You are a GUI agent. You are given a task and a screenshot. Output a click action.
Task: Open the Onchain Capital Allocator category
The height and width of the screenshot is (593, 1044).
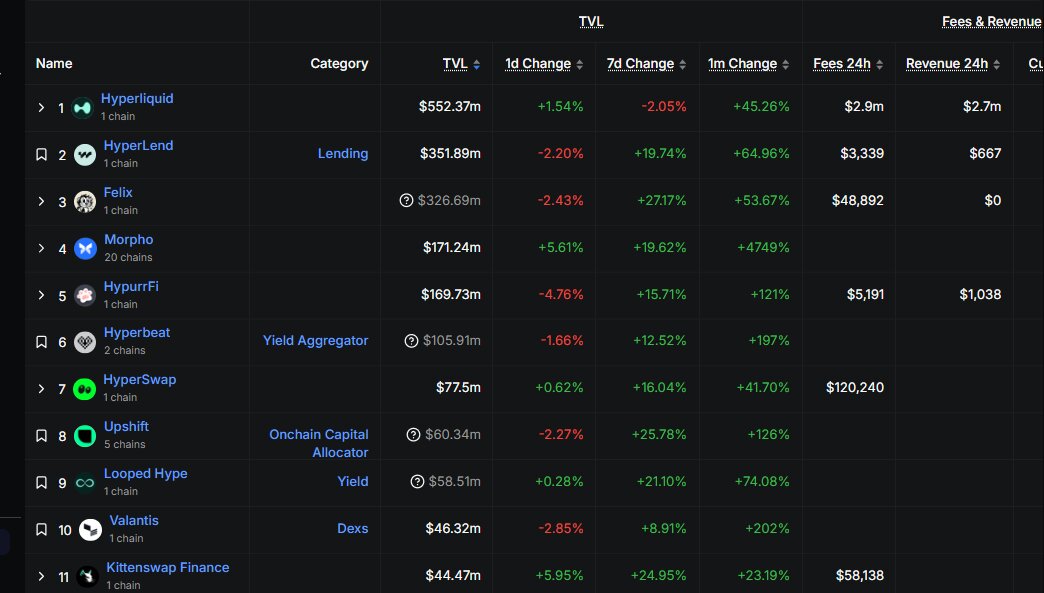click(319, 443)
